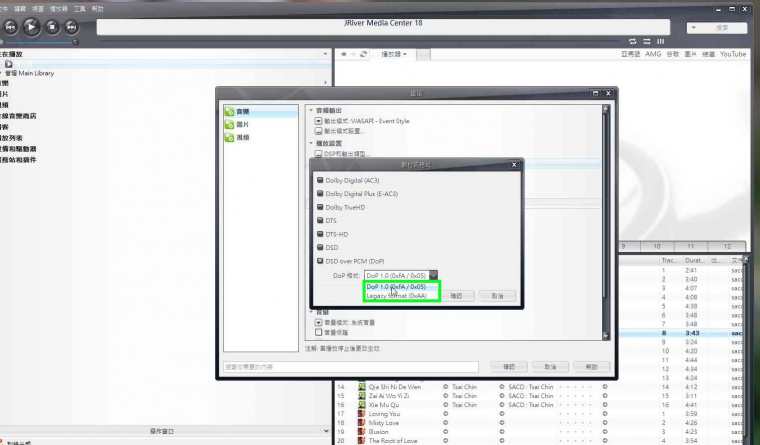Open the equalizer DSP bars icon
Viewport: 760px width, 445px height.
(660, 41)
